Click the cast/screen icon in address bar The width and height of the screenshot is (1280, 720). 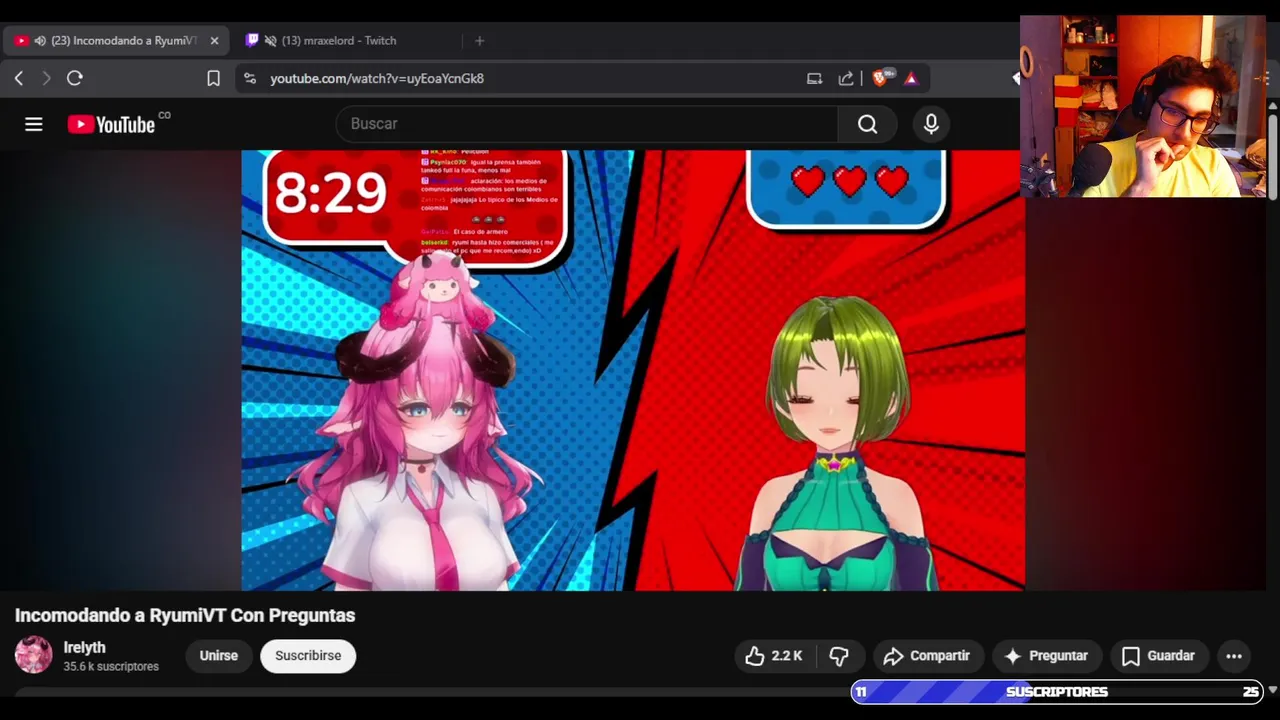[x=814, y=78]
